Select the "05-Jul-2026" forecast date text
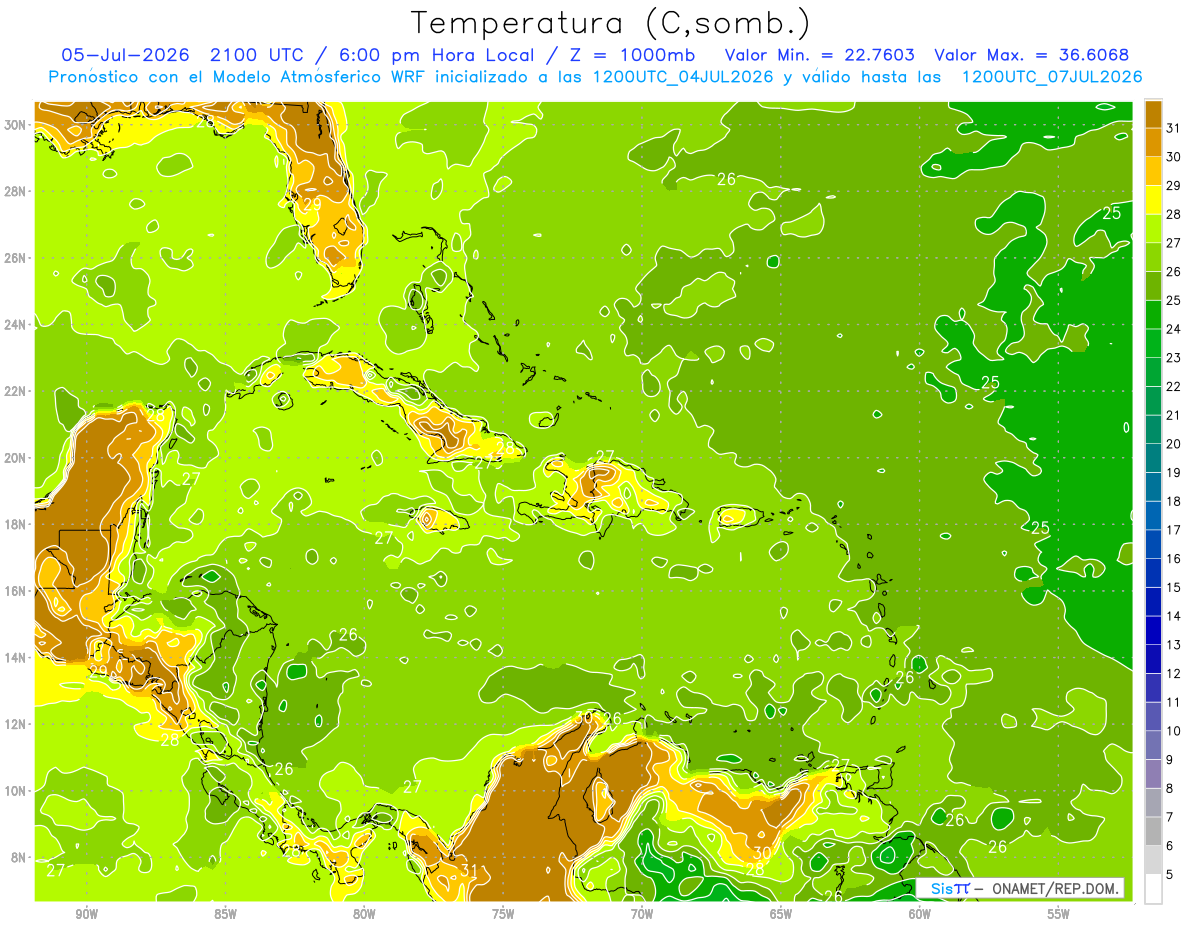This screenshot has width=1200, height=927. [x=127, y=54]
